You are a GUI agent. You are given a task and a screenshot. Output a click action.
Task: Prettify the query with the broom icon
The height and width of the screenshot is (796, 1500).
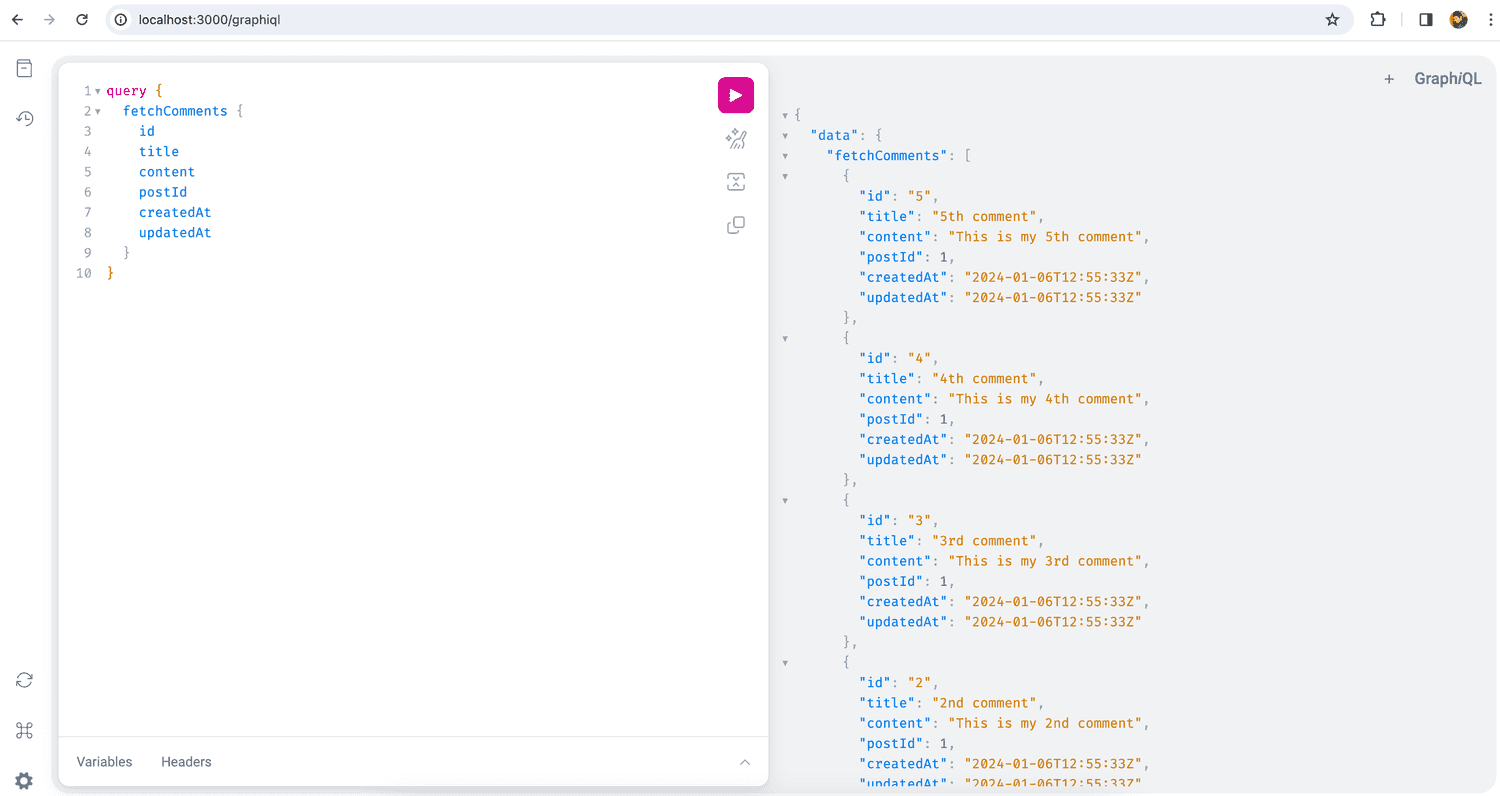736,139
